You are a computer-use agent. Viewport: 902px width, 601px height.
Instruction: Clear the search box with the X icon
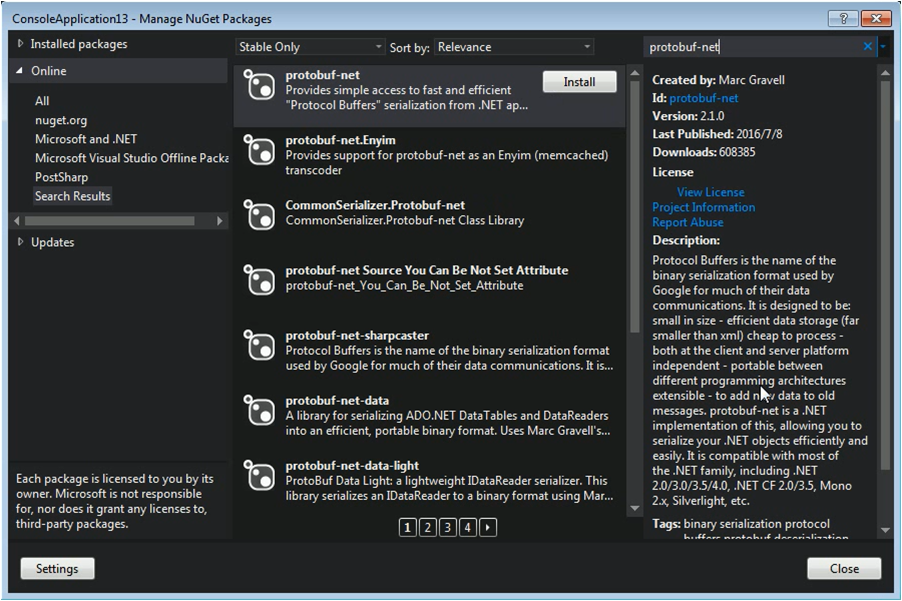coord(867,47)
